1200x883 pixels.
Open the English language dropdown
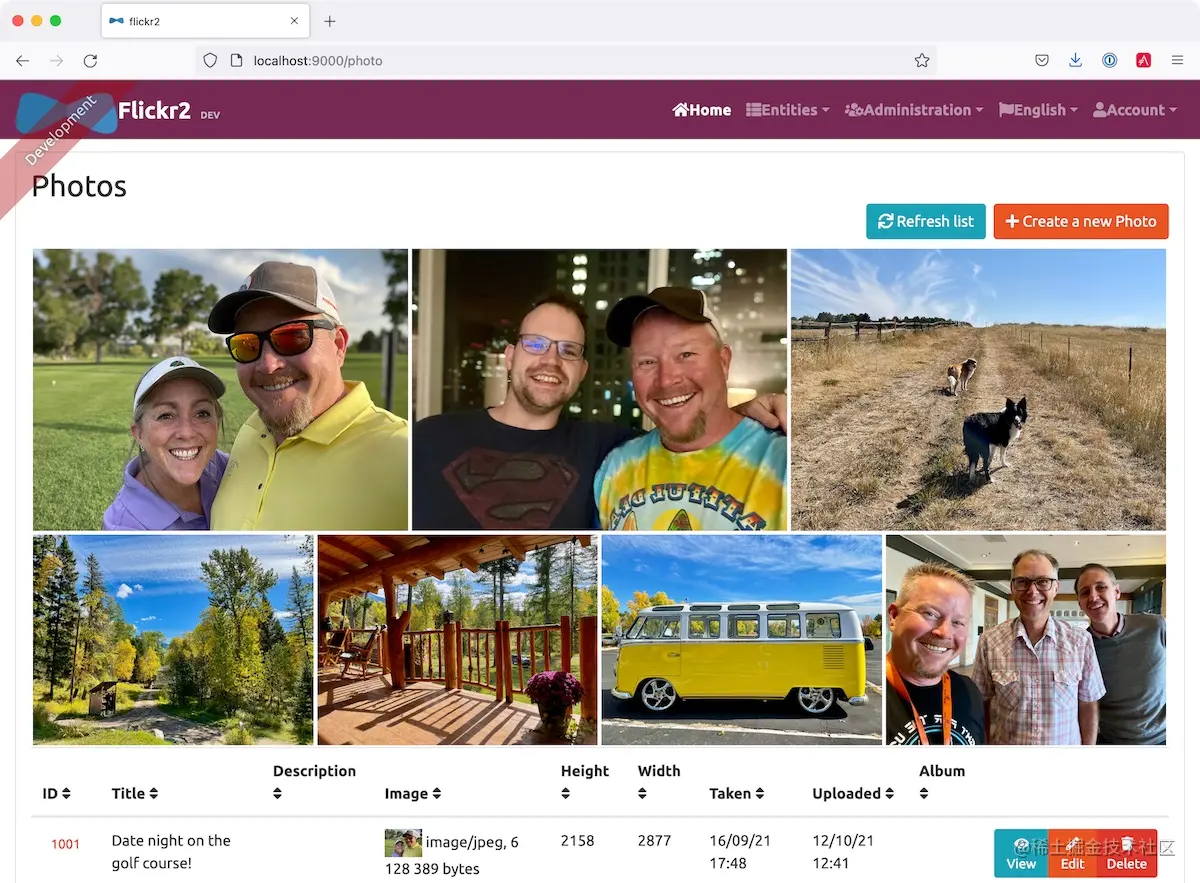pyautogui.click(x=1038, y=110)
